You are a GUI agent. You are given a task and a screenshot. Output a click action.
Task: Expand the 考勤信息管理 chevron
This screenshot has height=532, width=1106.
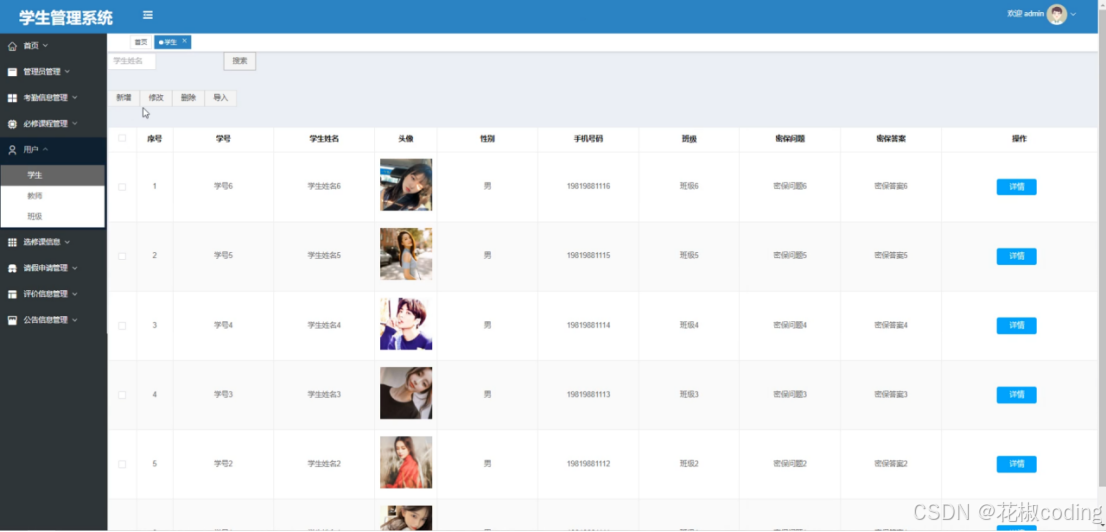(75, 98)
